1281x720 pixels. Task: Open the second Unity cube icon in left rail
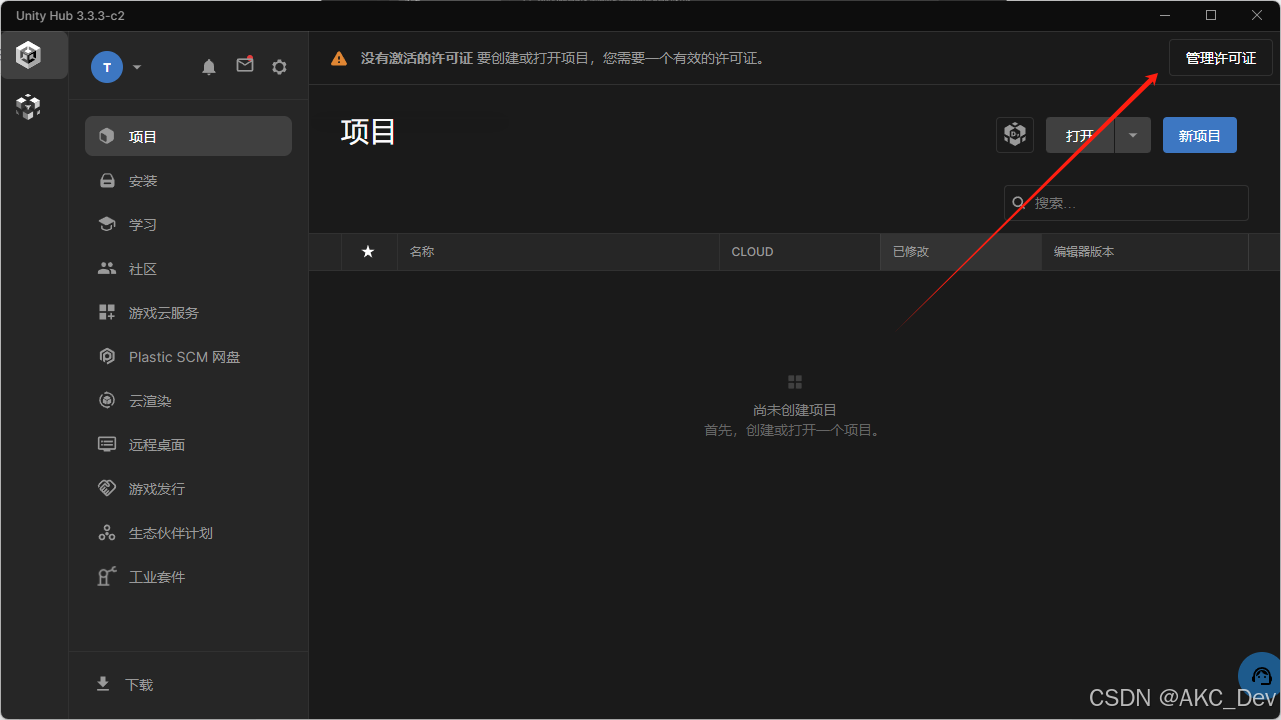click(29, 107)
